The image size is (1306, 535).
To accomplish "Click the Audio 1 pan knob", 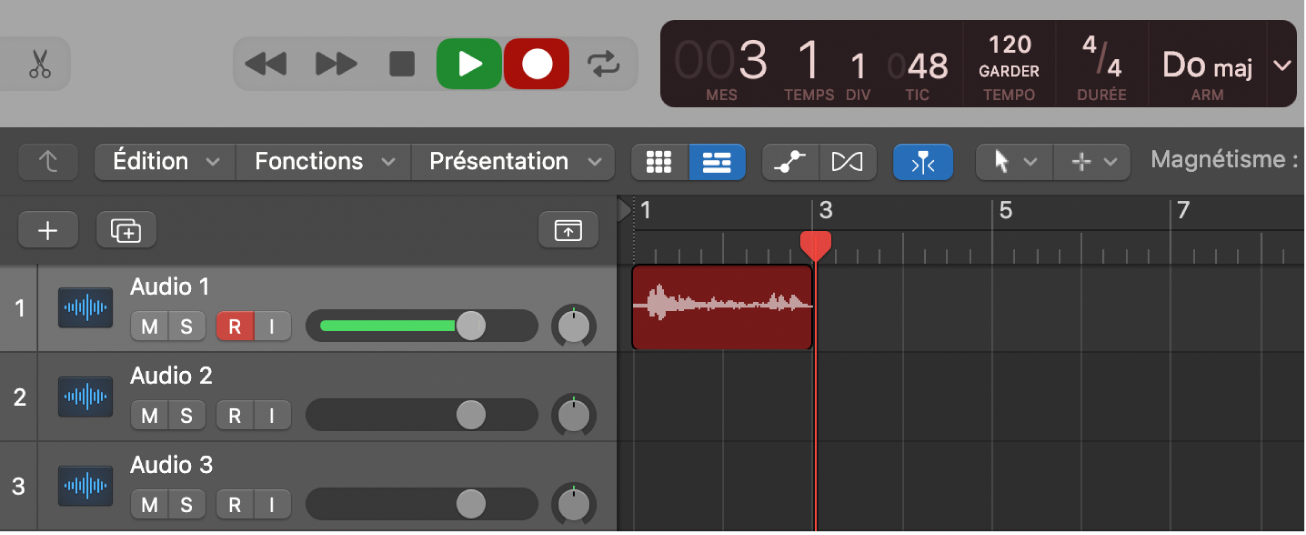I will (x=573, y=326).
